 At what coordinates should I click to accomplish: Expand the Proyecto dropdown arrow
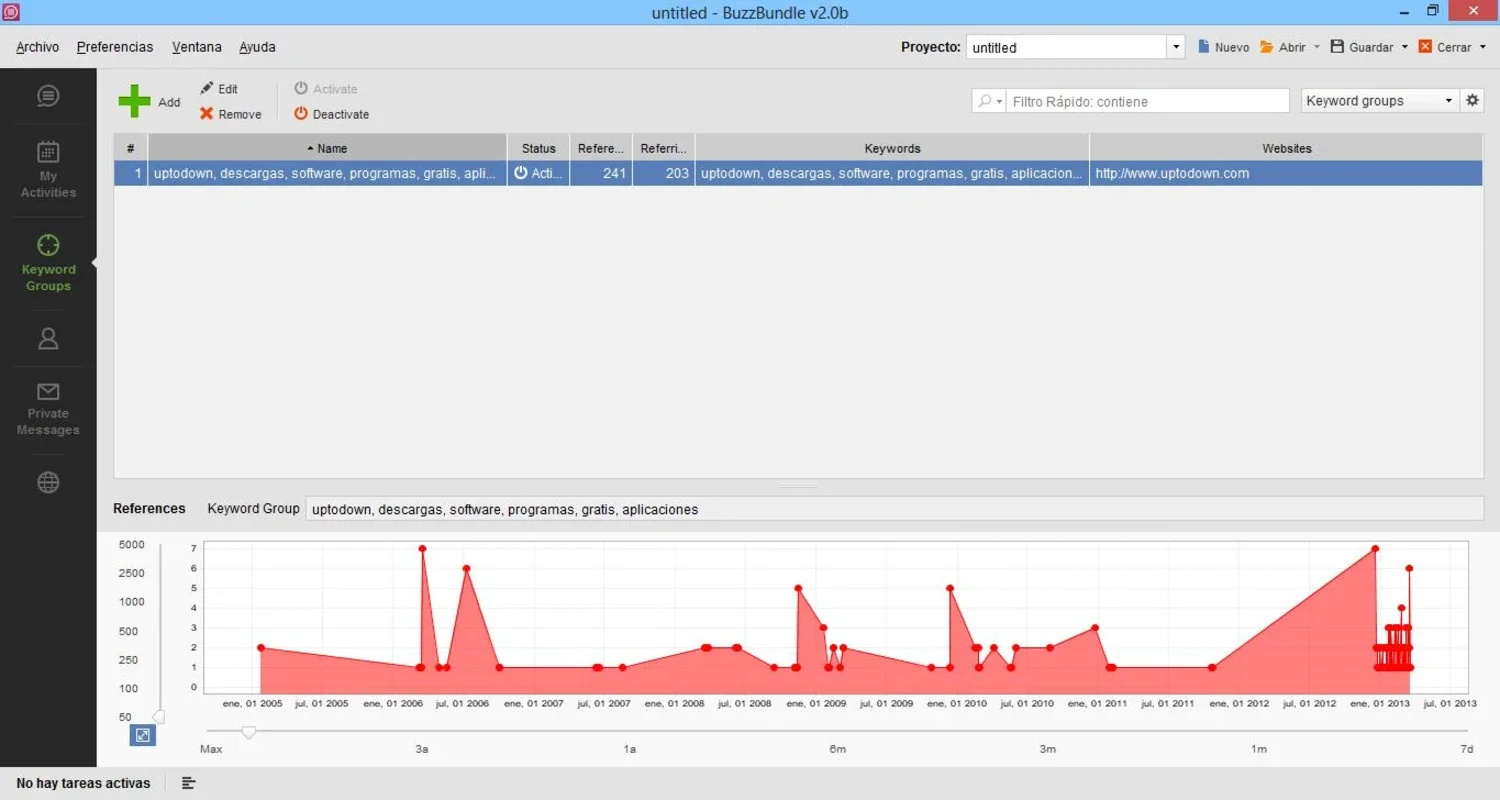(1176, 47)
